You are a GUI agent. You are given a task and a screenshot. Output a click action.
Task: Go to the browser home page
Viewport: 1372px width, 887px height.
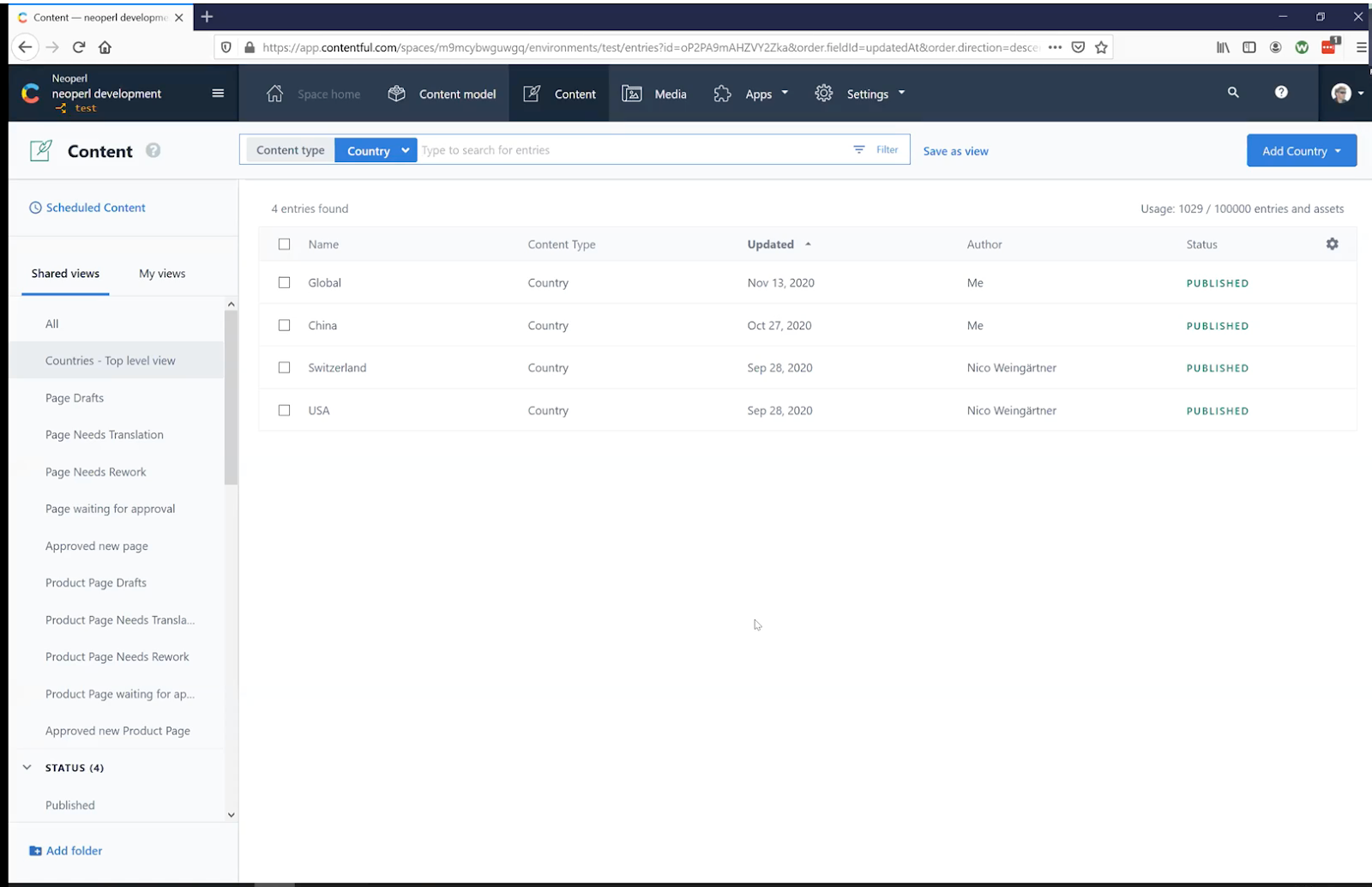[x=105, y=47]
